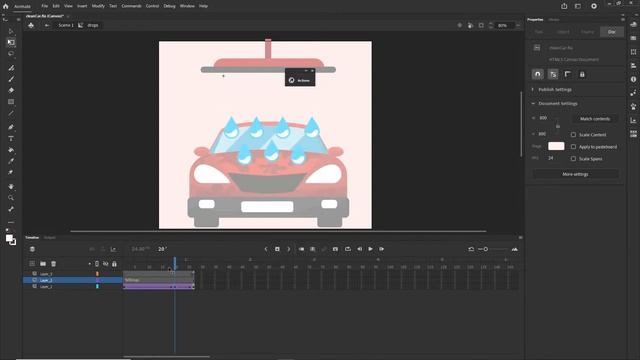Toggle Loop playback in timeline
The image size is (640, 360).
[x=348, y=249]
